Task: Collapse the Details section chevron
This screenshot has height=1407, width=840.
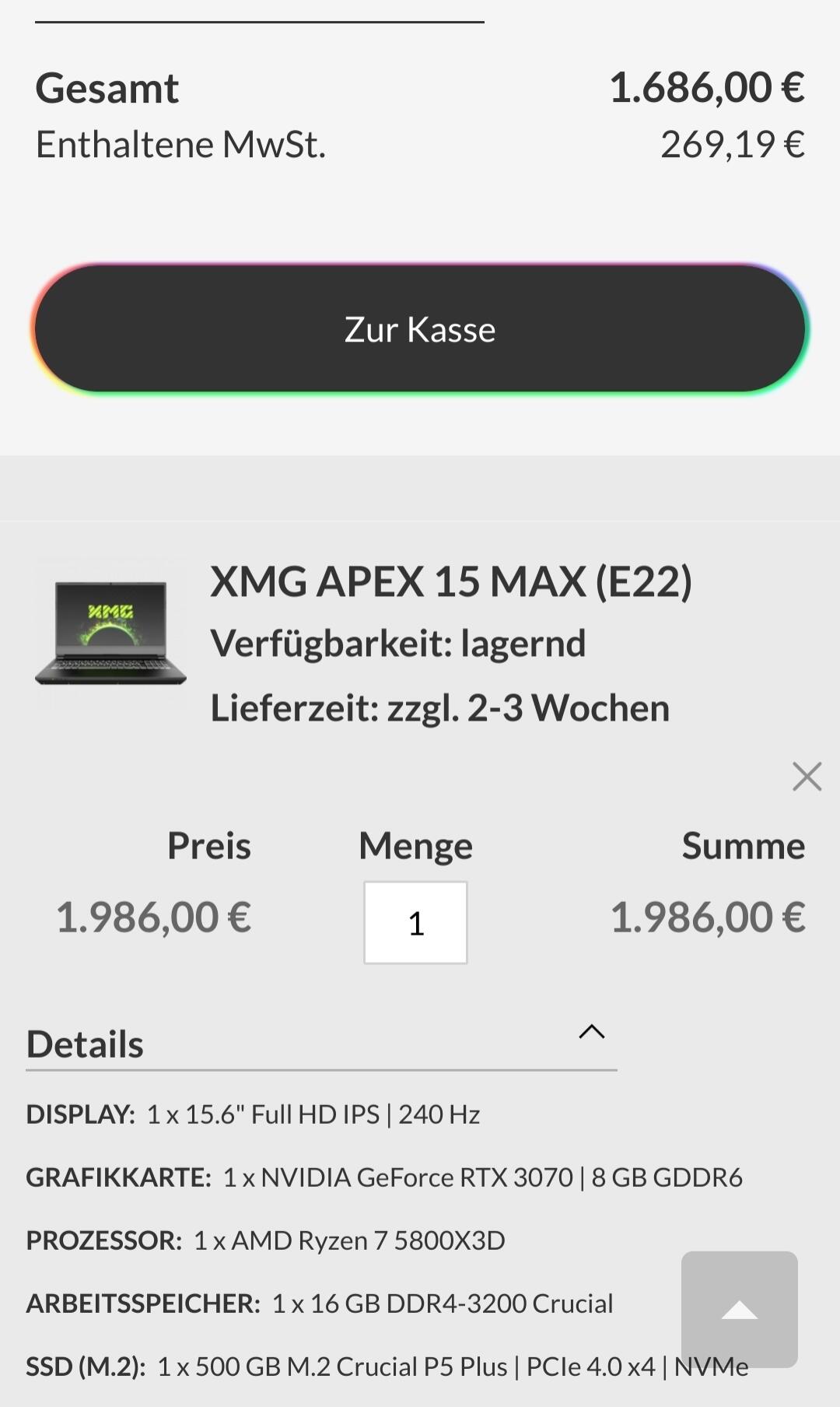Action: click(x=591, y=1032)
